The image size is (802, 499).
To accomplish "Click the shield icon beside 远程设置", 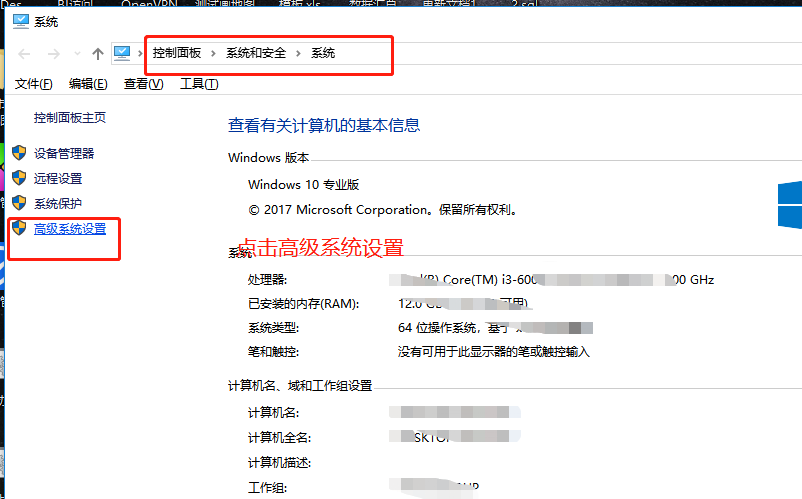I will click(x=19, y=178).
